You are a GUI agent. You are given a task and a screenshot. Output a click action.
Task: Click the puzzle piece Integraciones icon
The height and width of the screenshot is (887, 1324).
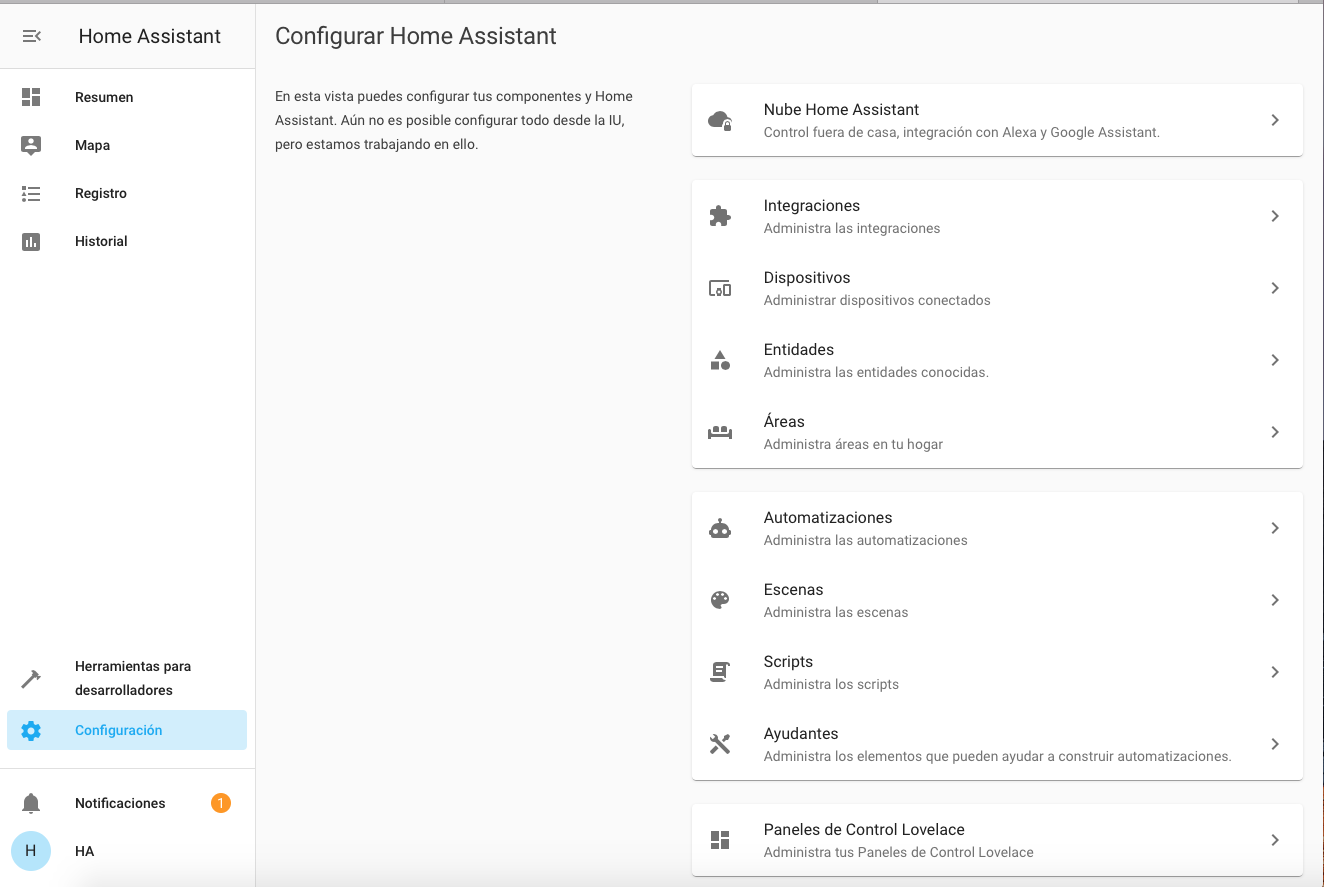(720, 216)
